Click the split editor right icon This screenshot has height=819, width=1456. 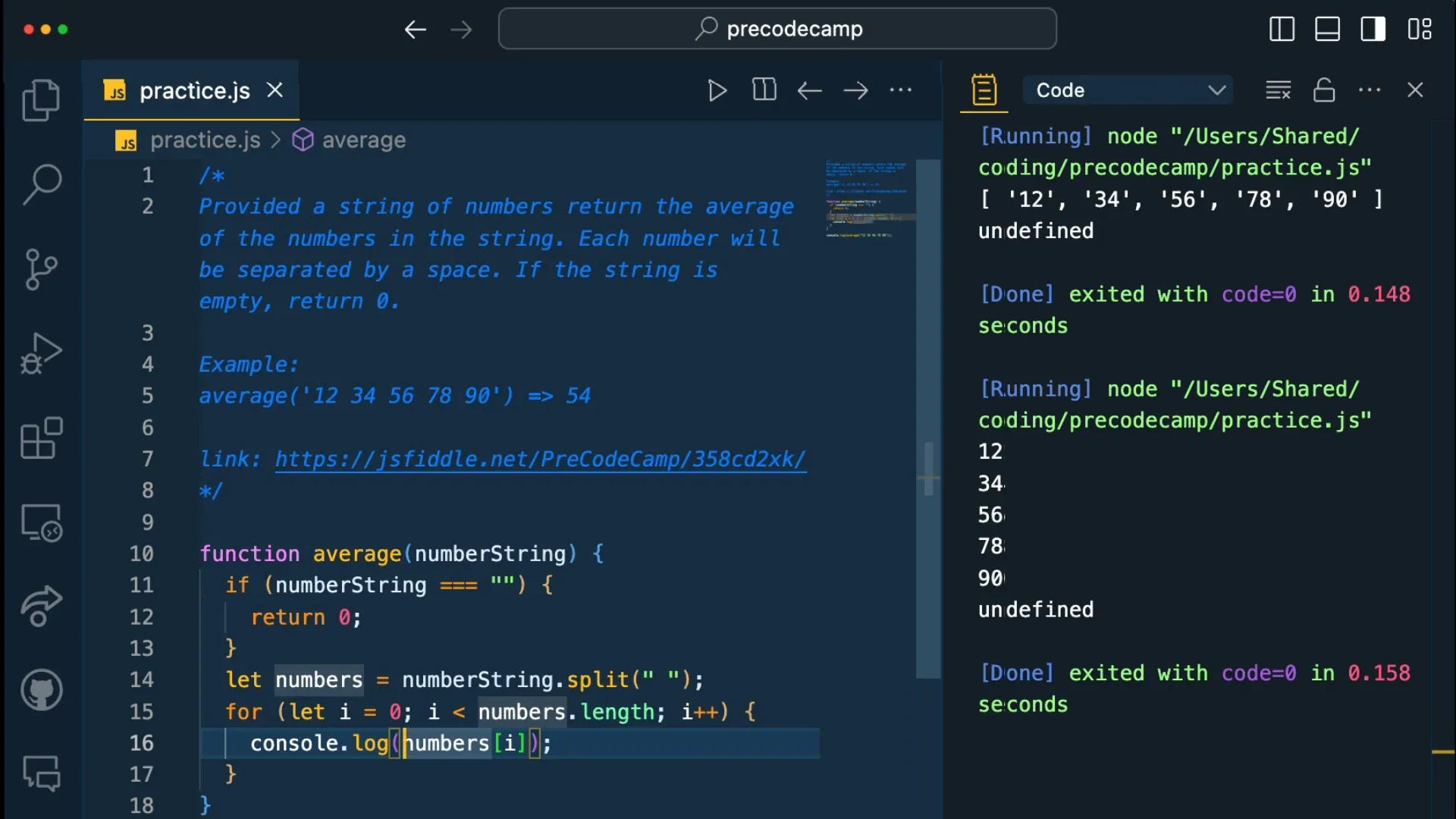click(764, 90)
